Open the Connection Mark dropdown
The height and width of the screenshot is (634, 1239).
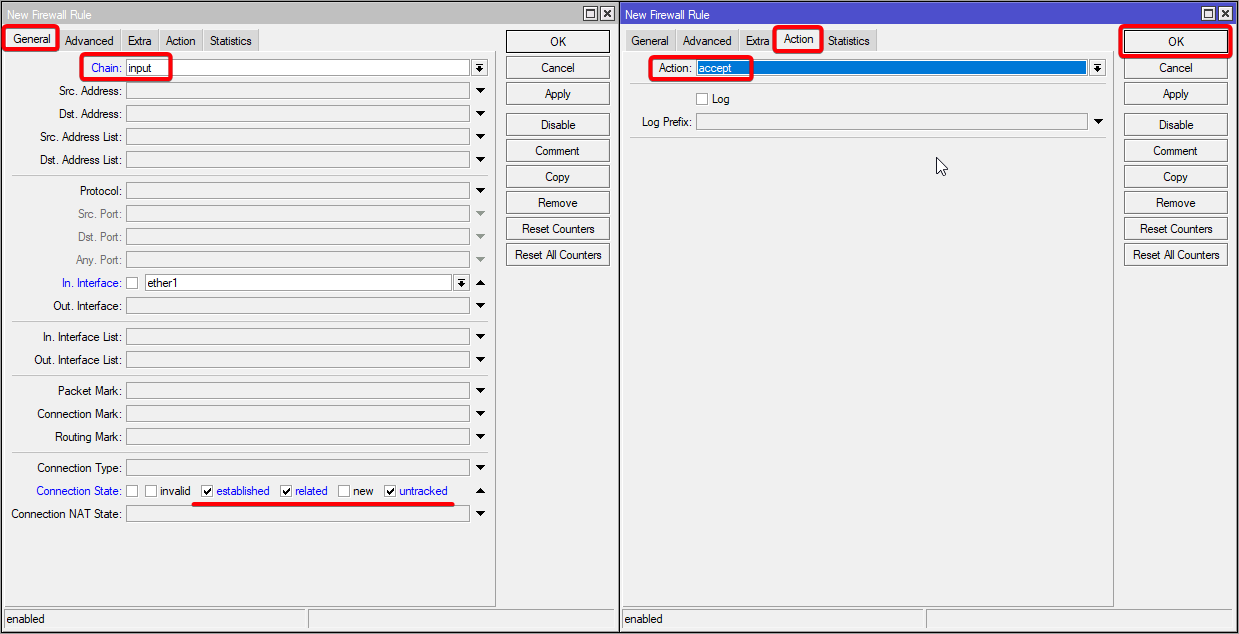[480, 413]
